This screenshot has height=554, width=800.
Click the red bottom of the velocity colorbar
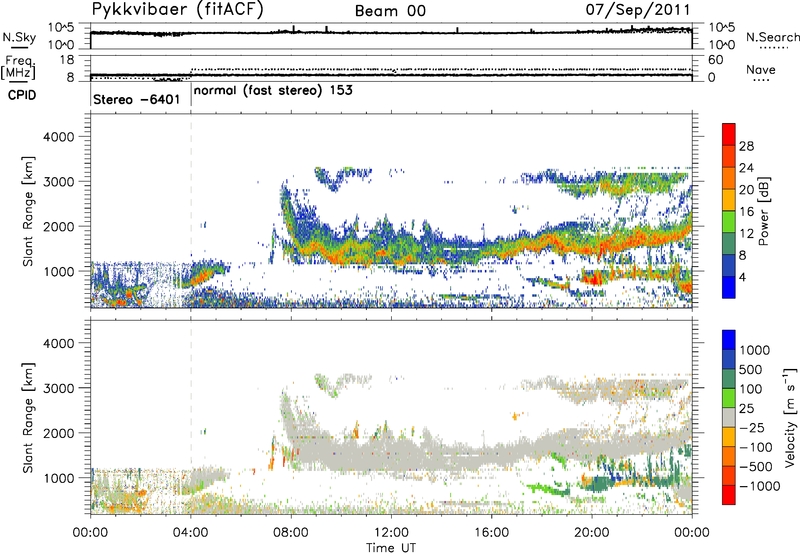pos(729,495)
